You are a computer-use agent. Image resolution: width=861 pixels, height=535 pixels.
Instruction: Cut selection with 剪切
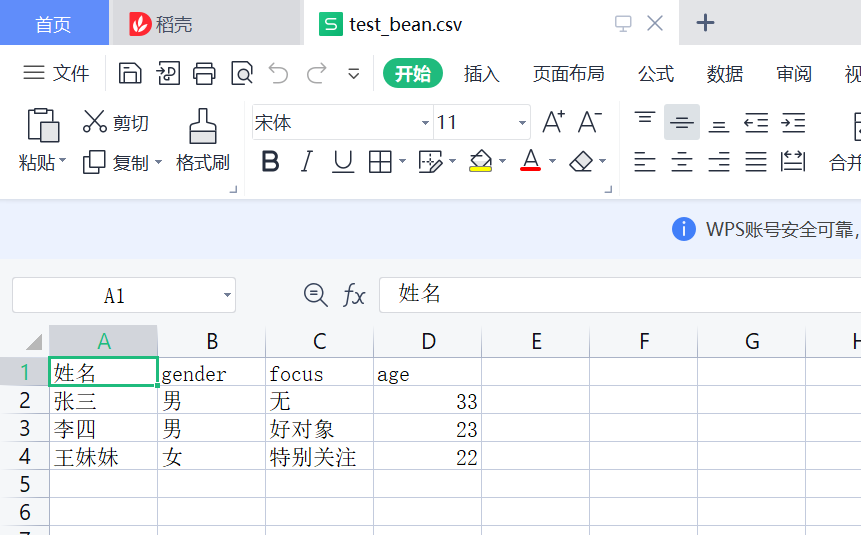click(x=116, y=122)
